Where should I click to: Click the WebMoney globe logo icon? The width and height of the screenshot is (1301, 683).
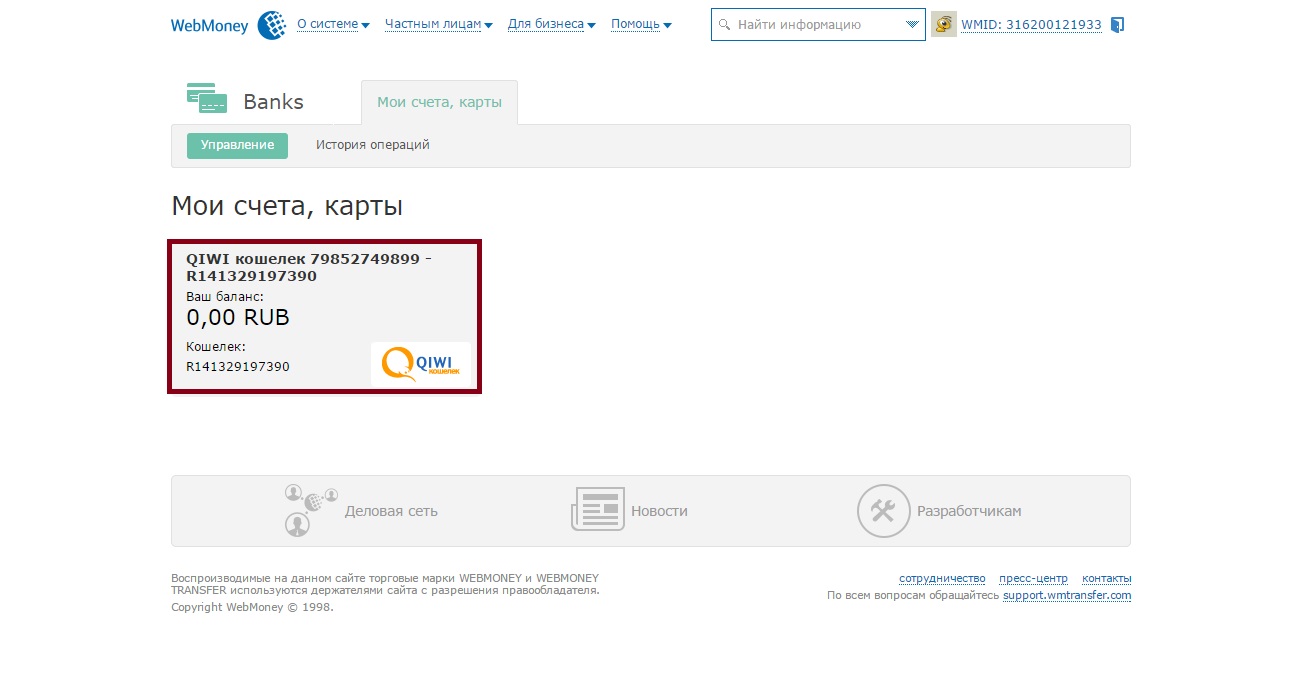[x=271, y=25]
